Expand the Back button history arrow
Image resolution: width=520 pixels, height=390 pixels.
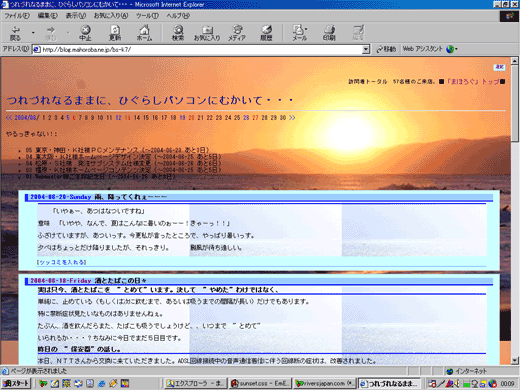click(33, 33)
